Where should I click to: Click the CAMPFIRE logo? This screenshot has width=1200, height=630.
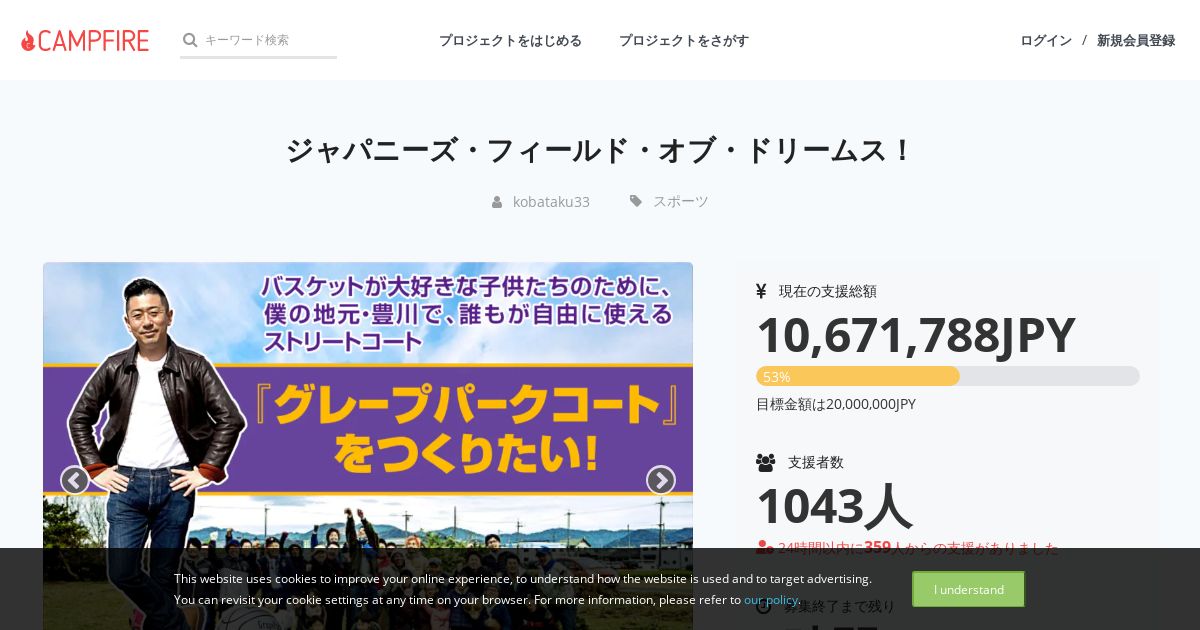pyautogui.click(x=85, y=40)
